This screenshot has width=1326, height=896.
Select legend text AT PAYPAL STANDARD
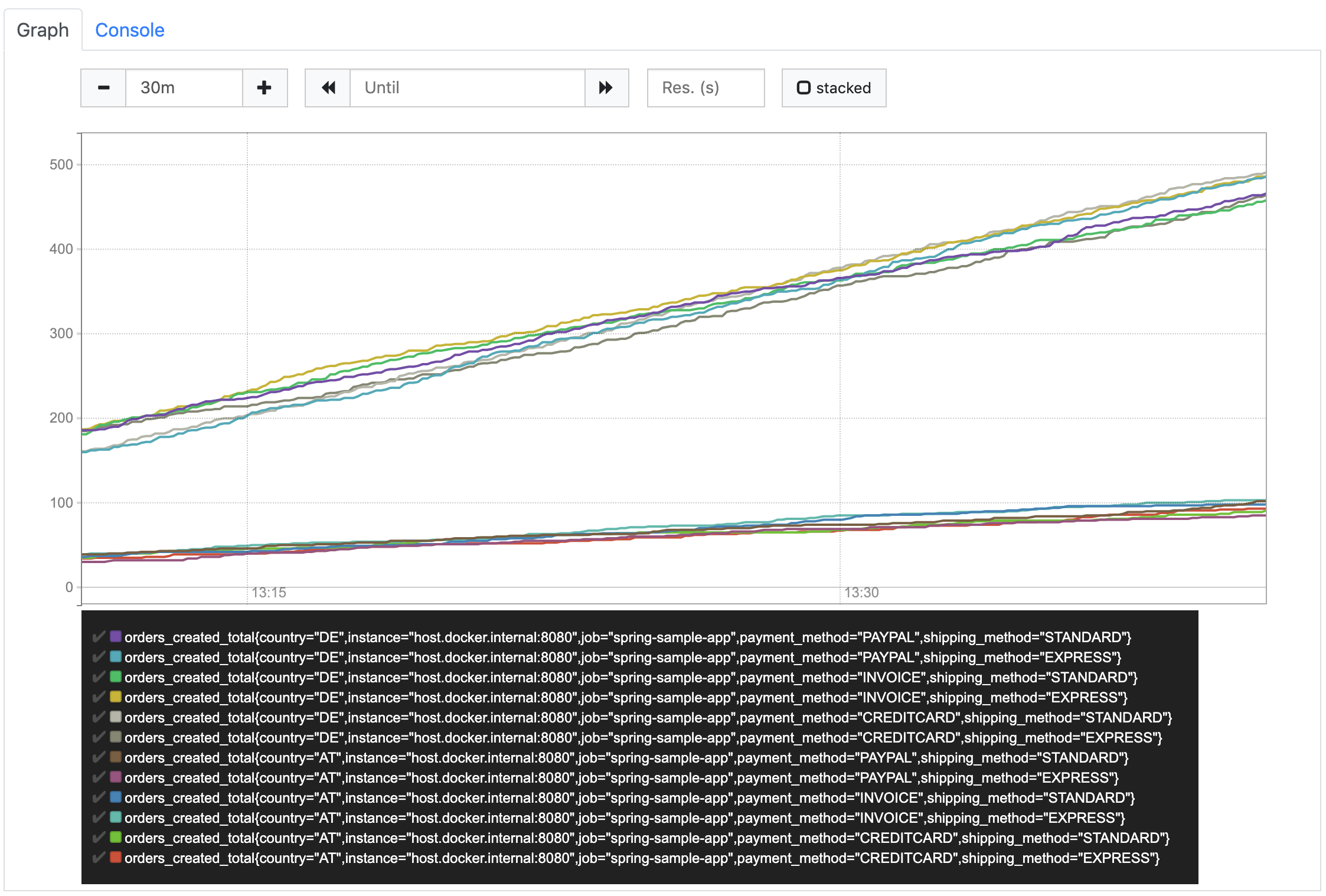626,758
